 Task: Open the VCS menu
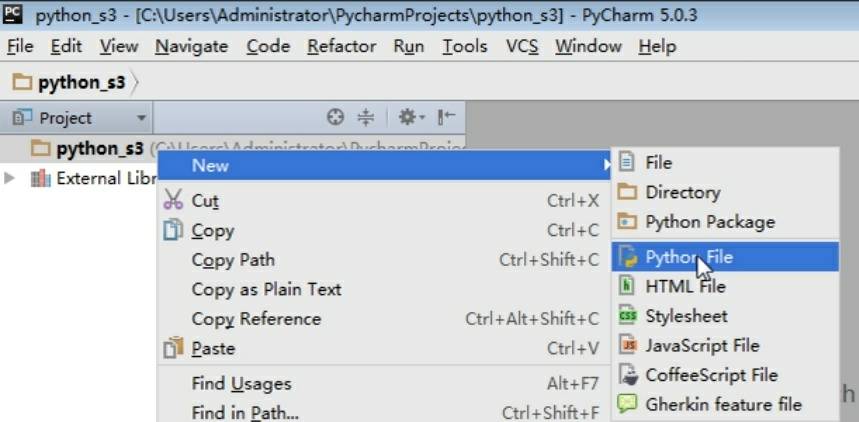[x=522, y=46]
